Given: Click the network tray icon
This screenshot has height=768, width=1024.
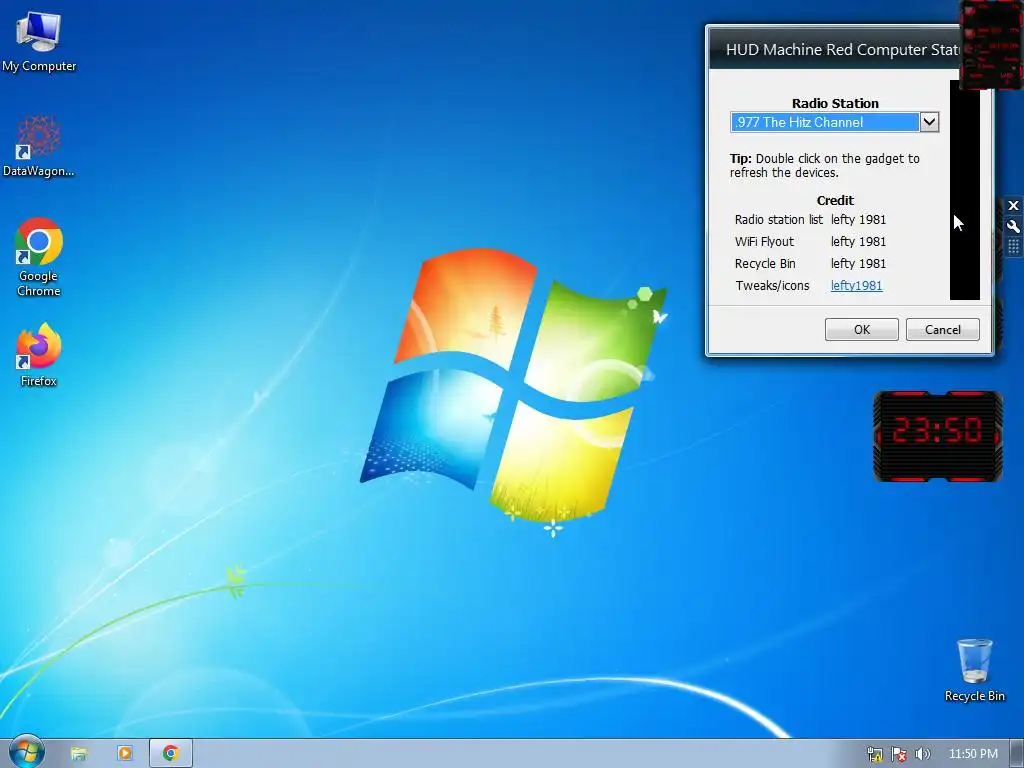Looking at the screenshot, I should 874,754.
